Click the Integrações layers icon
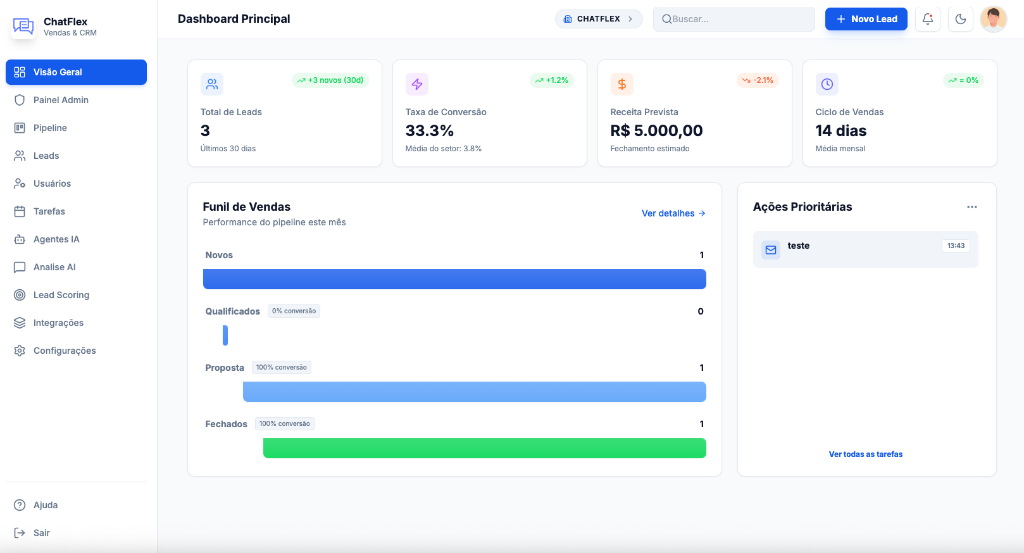 point(20,323)
